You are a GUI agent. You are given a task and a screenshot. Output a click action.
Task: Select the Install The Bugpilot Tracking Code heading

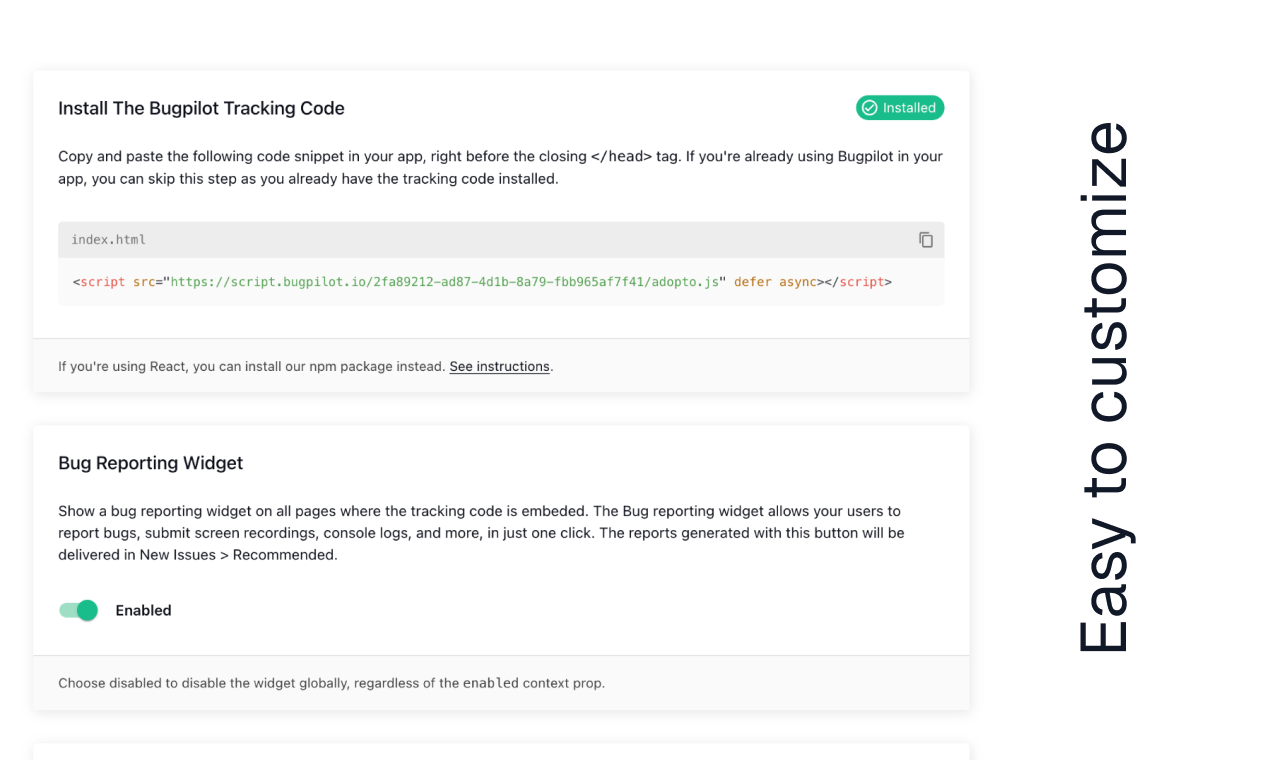click(201, 108)
